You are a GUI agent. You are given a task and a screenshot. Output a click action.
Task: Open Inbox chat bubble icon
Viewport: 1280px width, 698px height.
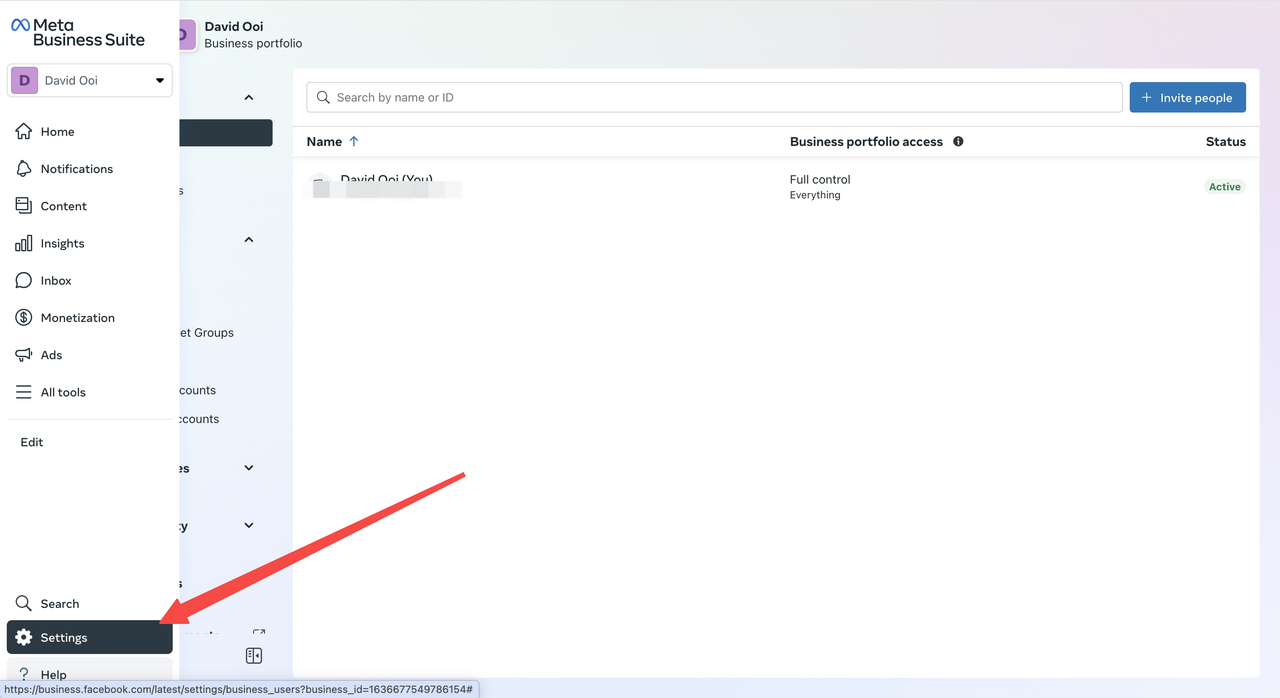(24, 281)
